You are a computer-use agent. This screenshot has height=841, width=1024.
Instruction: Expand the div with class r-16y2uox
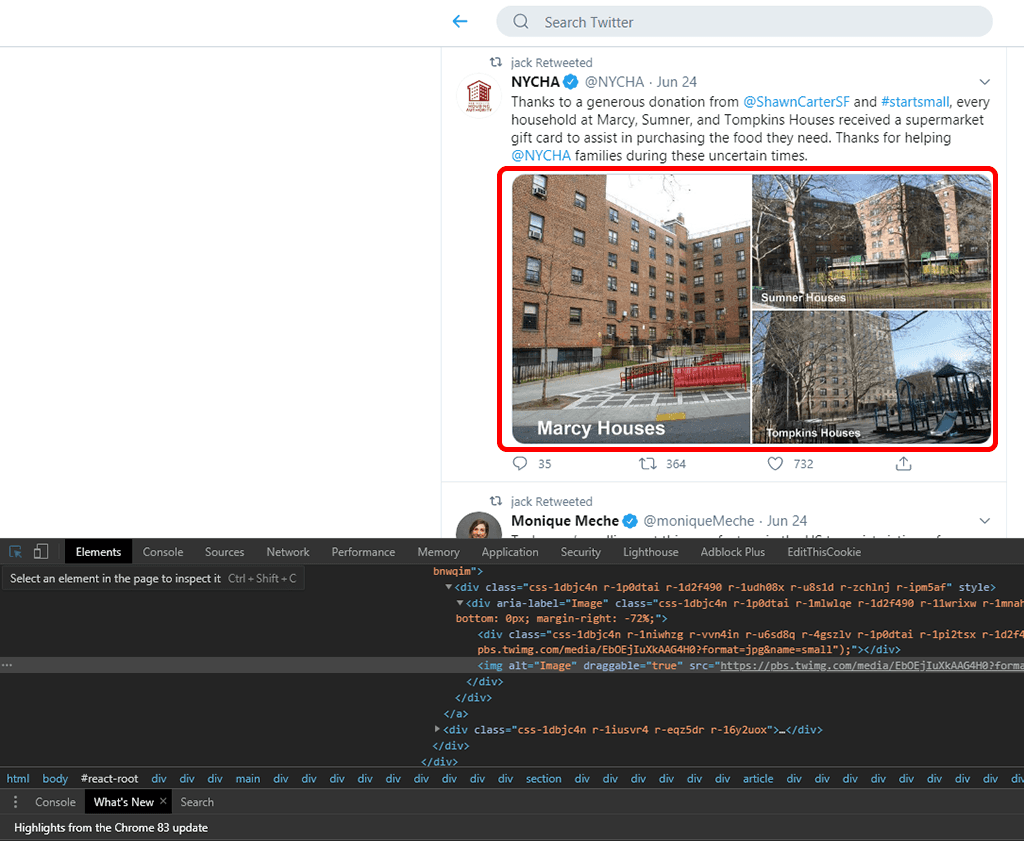[x=438, y=729]
